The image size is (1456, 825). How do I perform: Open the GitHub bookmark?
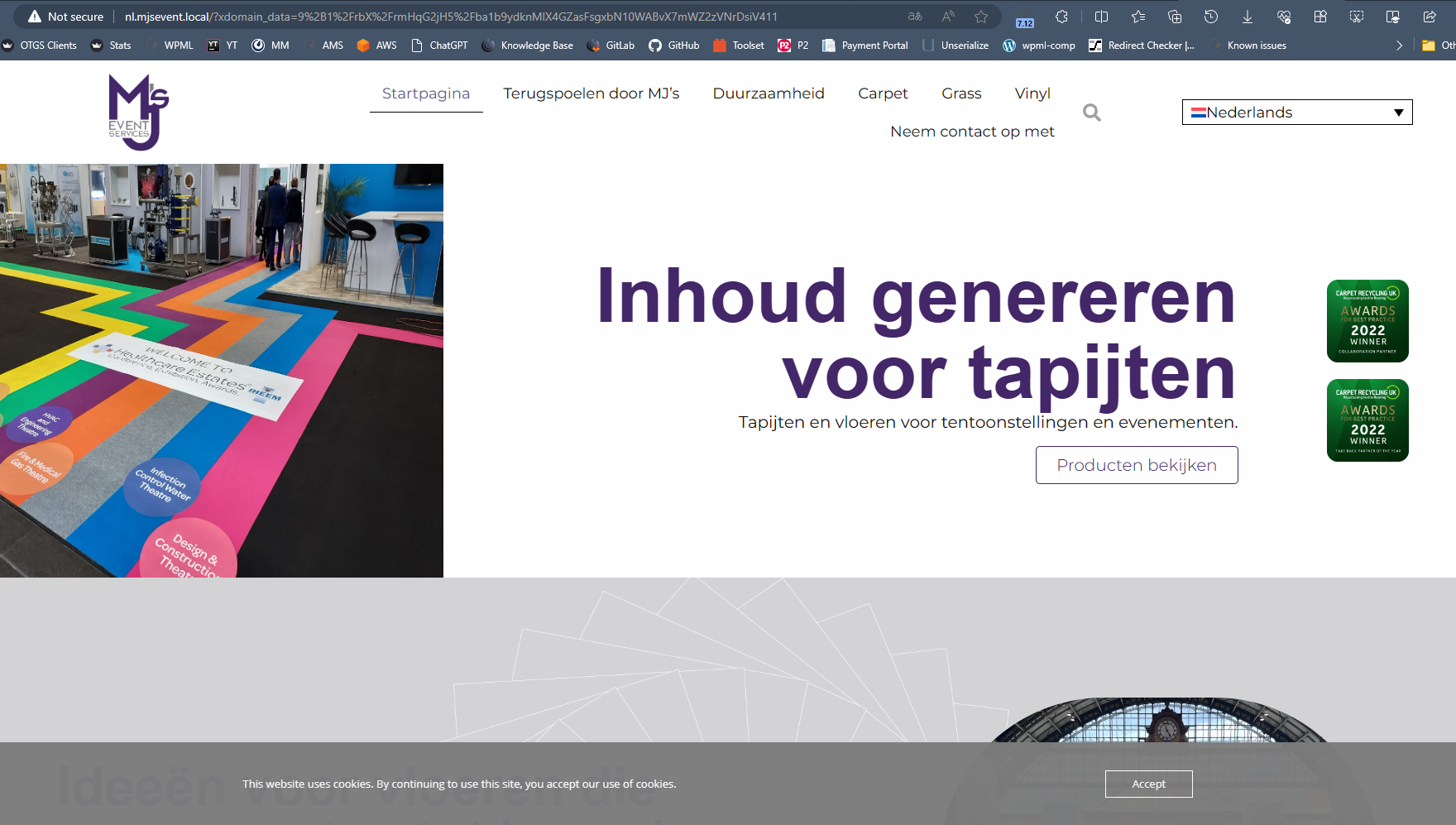(674, 46)
